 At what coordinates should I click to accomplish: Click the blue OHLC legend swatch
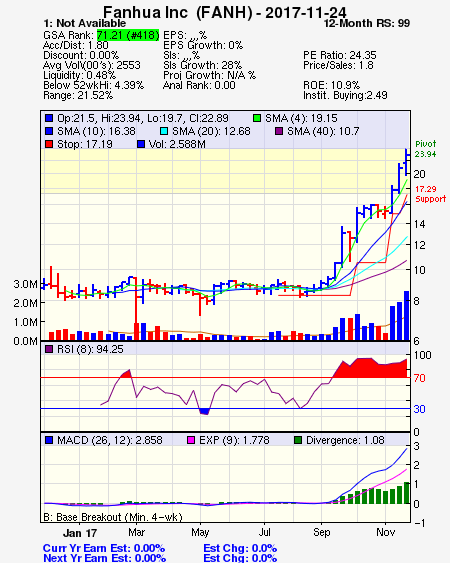tap(49, 118)
